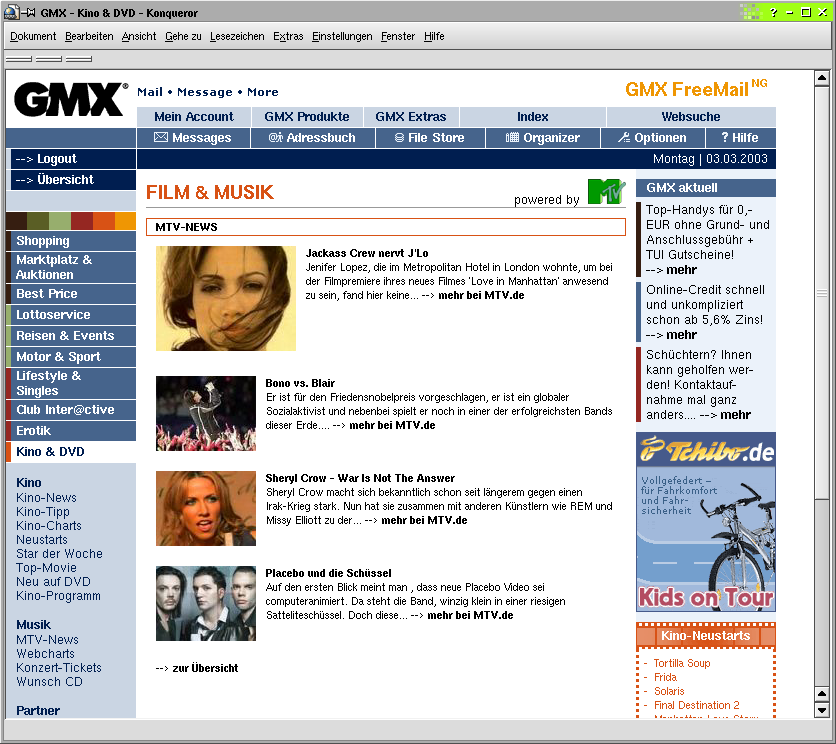The image size is (836, 744).
Task: Open the Gehe zu menu
Action: (183, 36)
